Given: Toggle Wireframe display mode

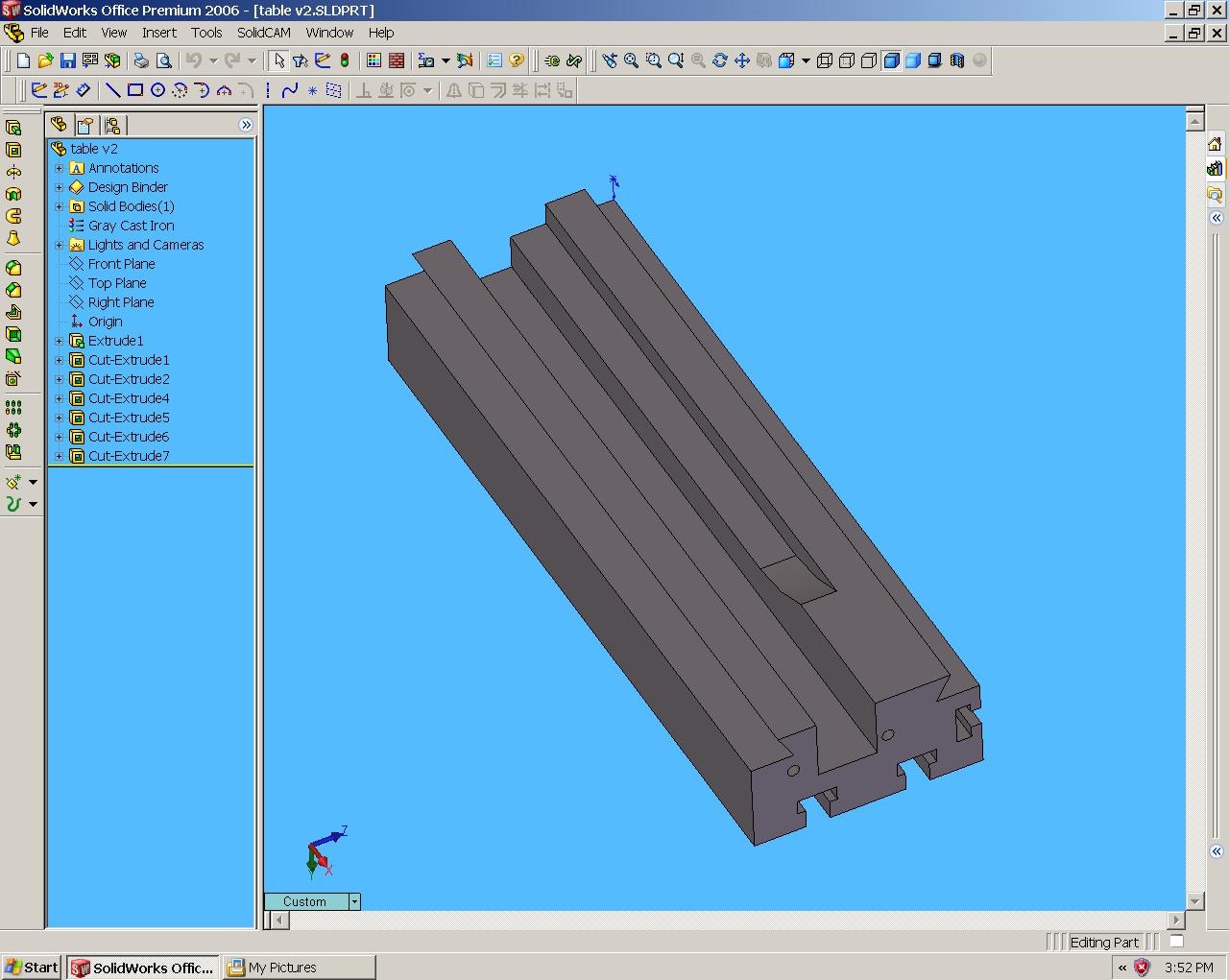Looking at the screenshot, I should click(825, 60).
